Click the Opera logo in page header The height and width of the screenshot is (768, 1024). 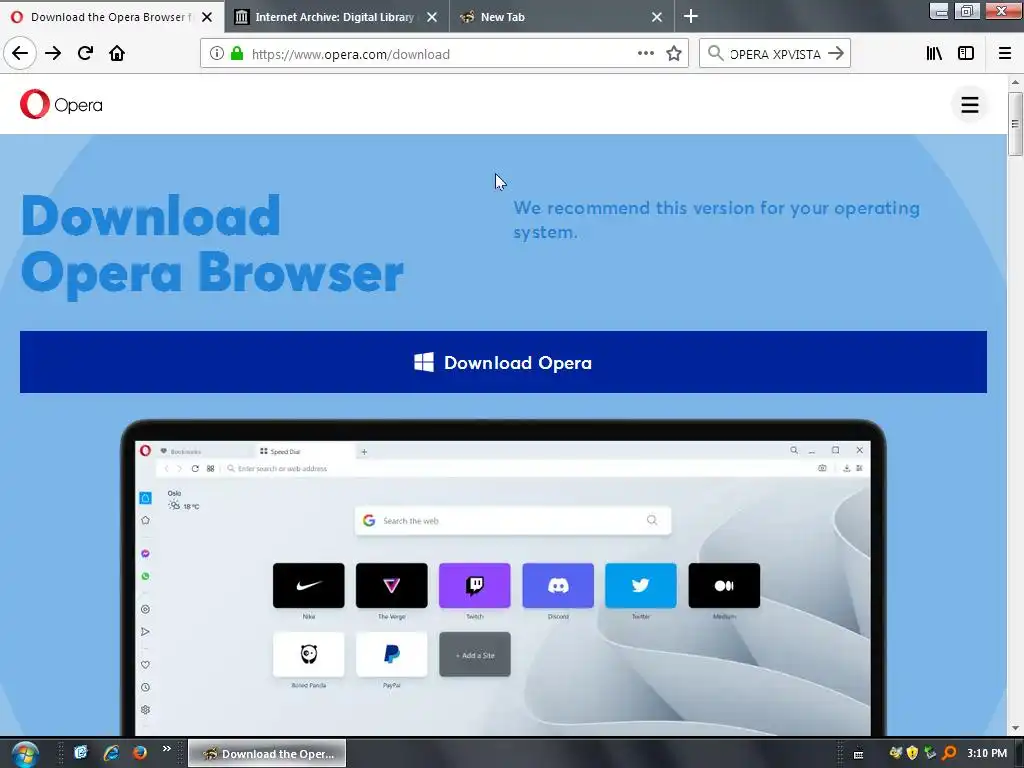(61, 104)
